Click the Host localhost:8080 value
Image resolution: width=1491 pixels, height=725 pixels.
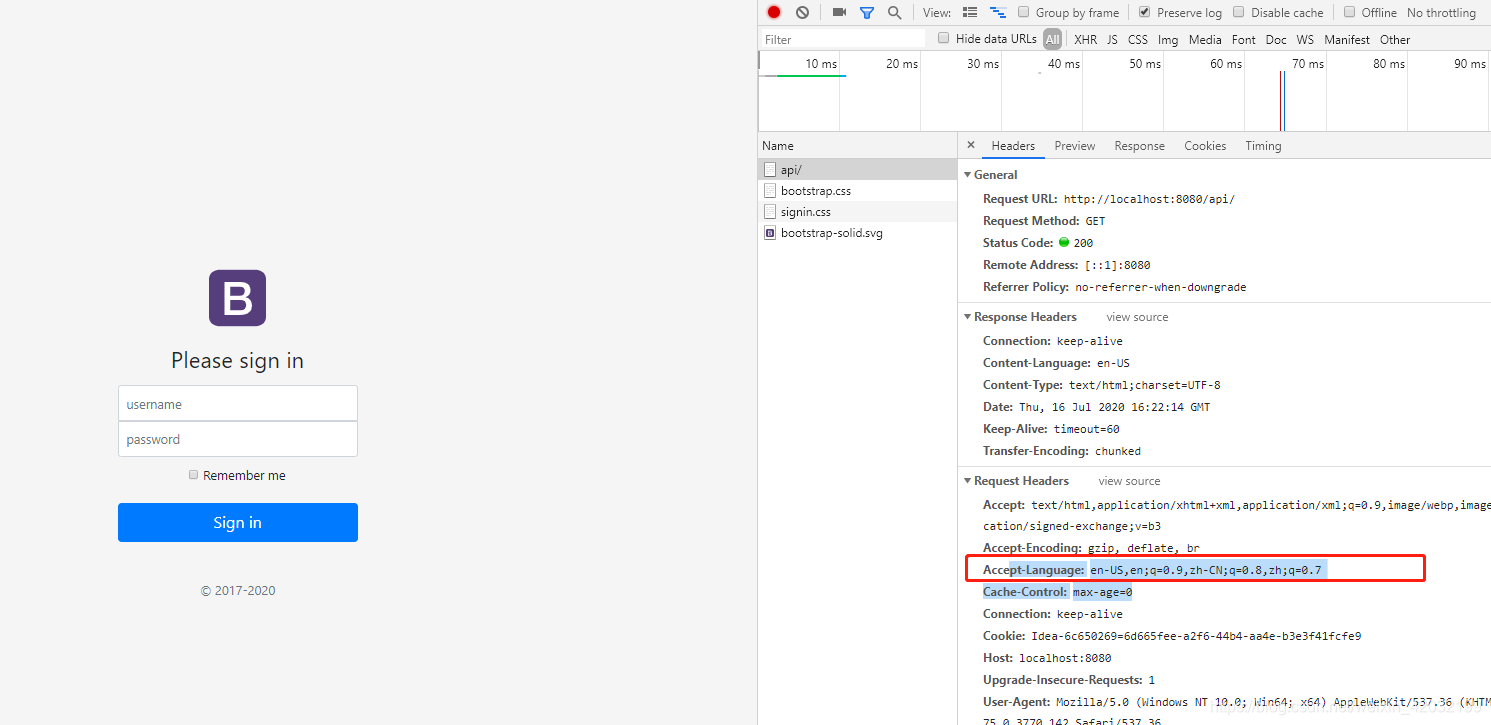pyautogui.click(x=1065, y=658)
